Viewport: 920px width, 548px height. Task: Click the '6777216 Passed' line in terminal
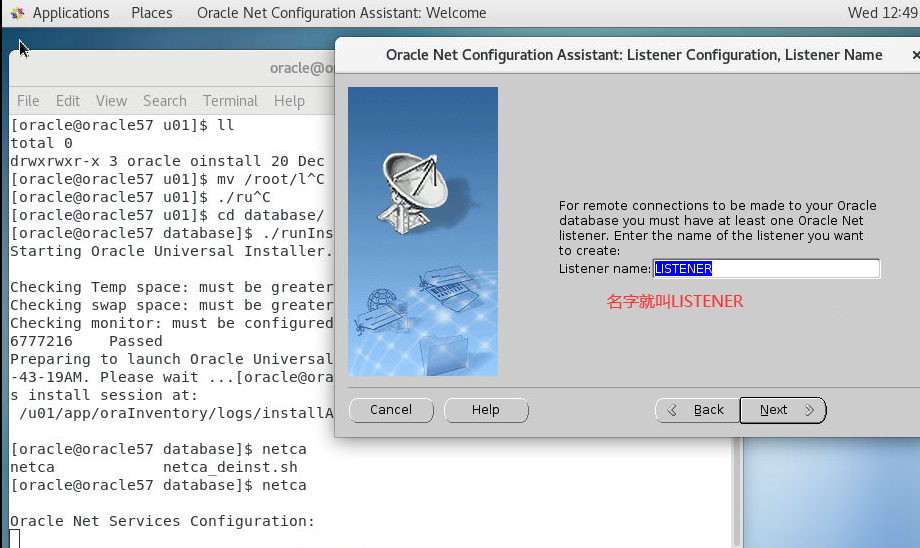86,341
